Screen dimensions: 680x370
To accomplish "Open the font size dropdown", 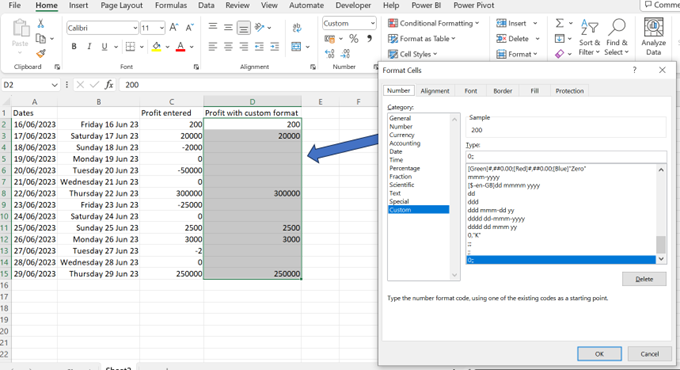I will tap(161, 28).
